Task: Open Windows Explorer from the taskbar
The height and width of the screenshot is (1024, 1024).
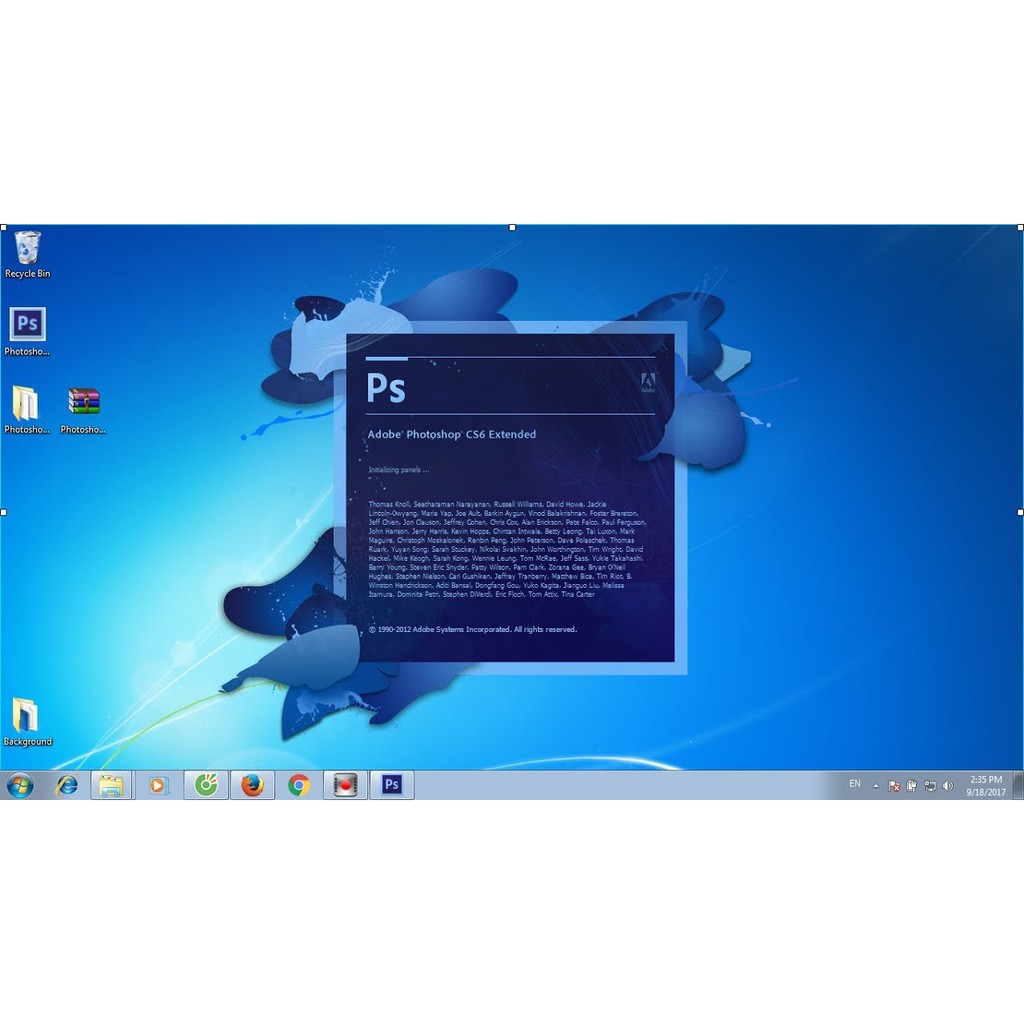Action: tap(112, 785)
